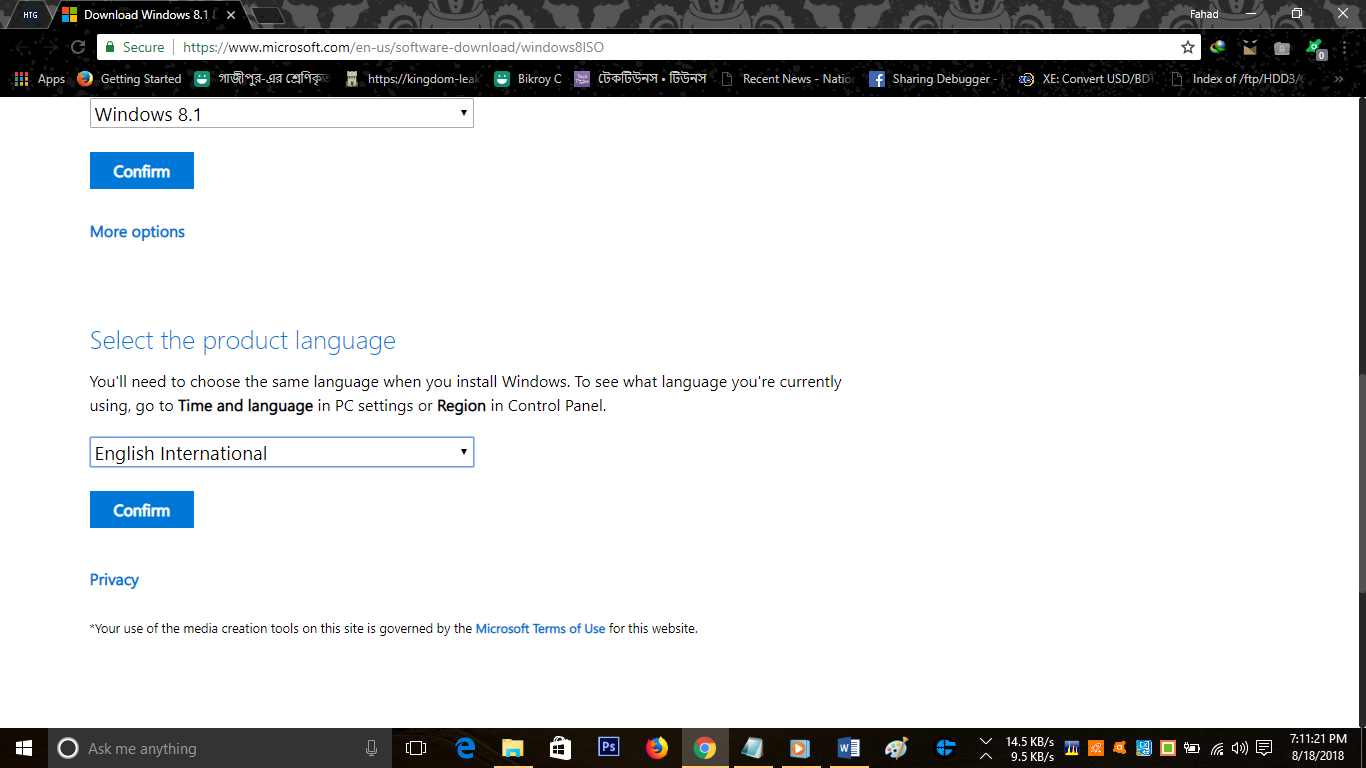Screen dimensions: 1366x768
Task: Confirm the selected product language
Action: tap(142, 510)
